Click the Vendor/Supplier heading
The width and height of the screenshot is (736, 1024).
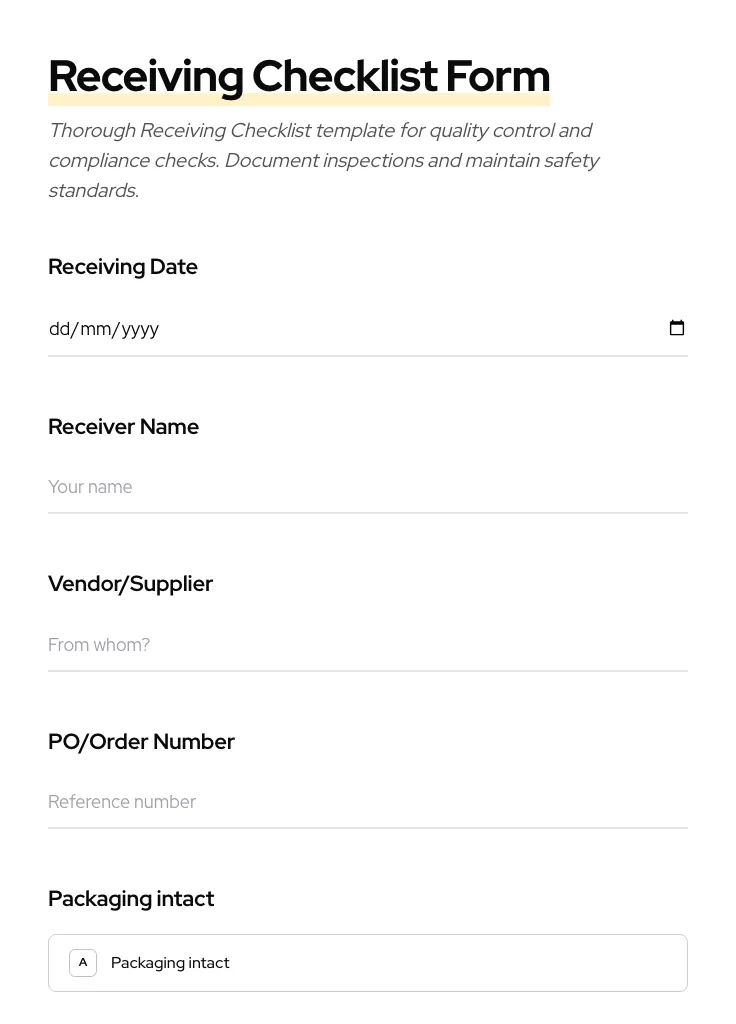[x=130, y=584]
